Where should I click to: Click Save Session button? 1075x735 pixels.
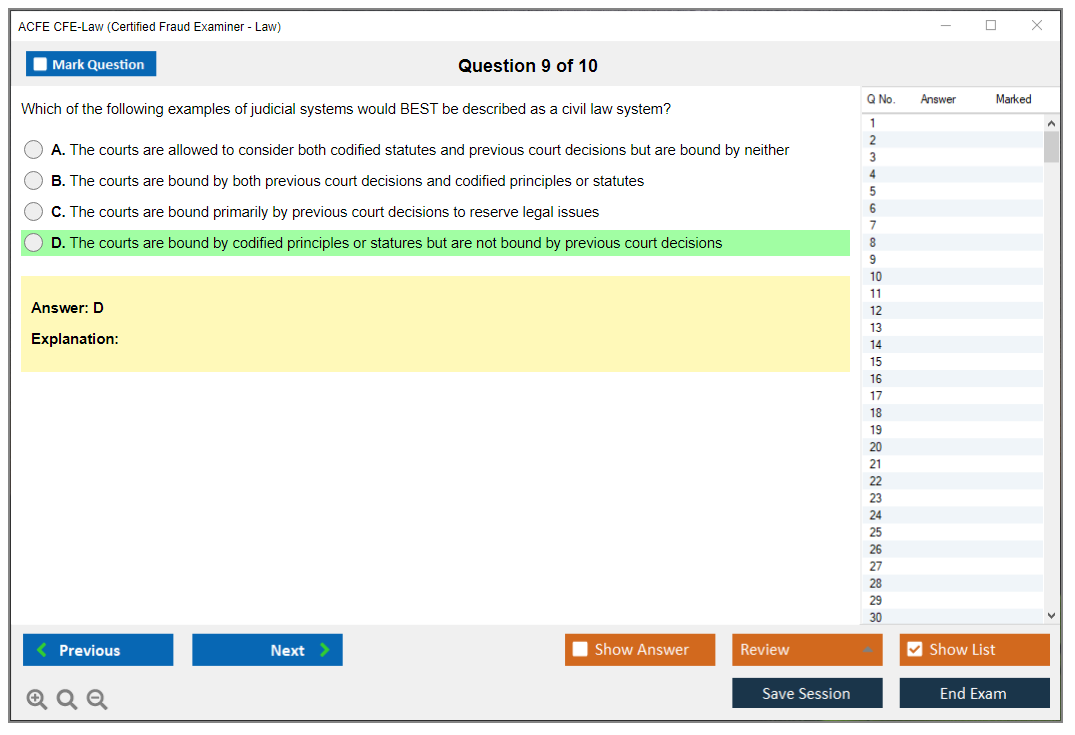[x=807, y=693]
